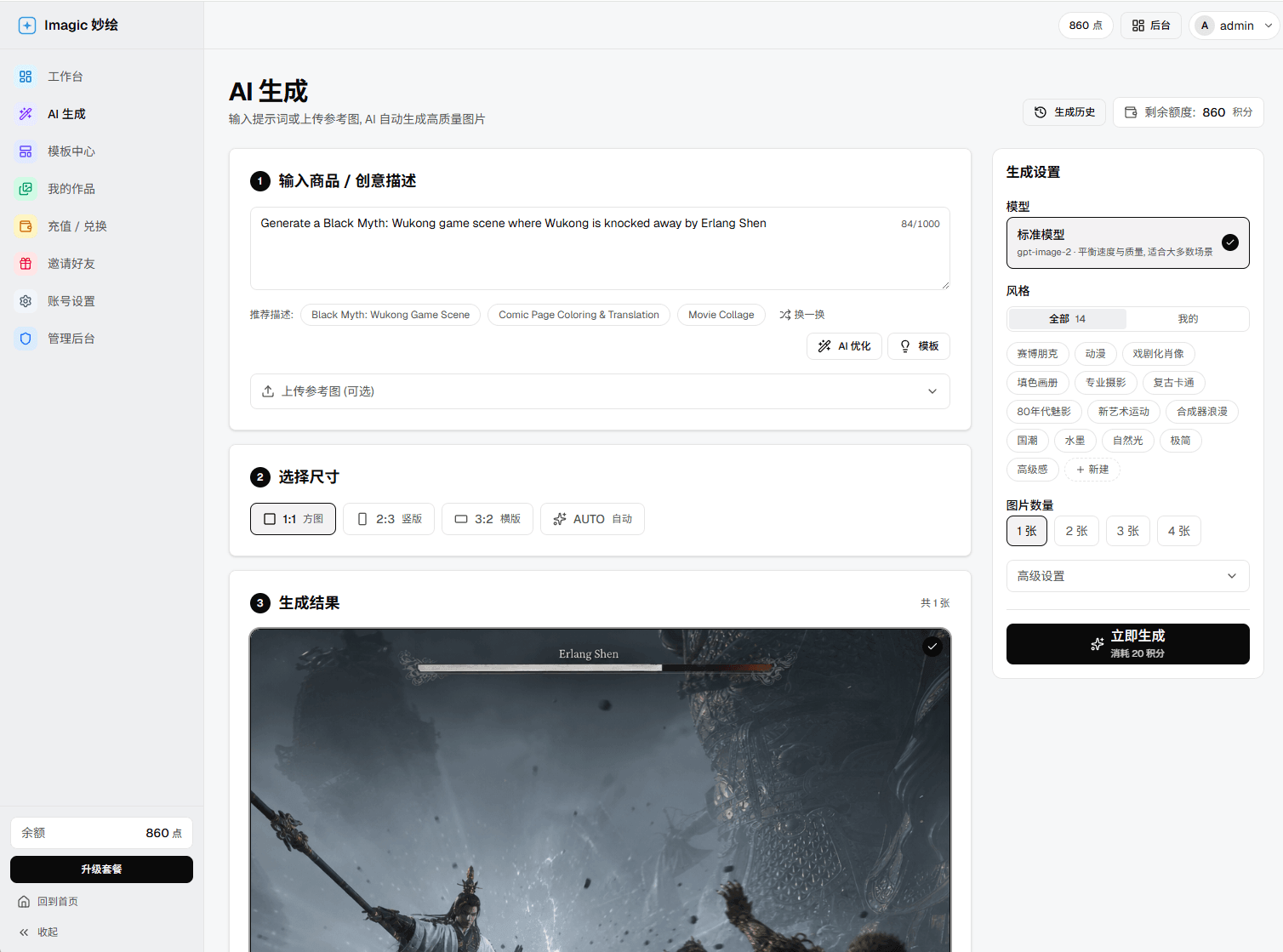Click the AI 优化 wand icon

(x=824, y=346)
